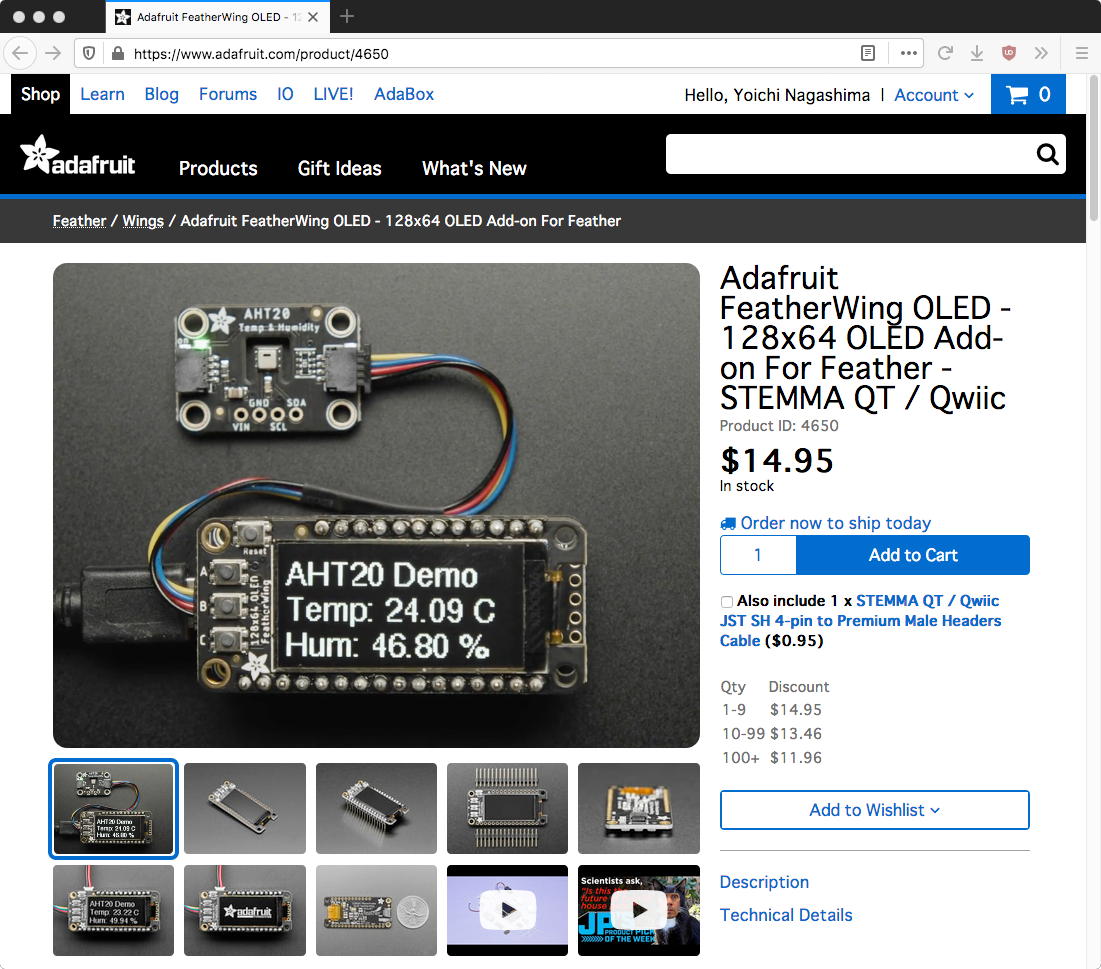Open the Products menu

[218, 169]
